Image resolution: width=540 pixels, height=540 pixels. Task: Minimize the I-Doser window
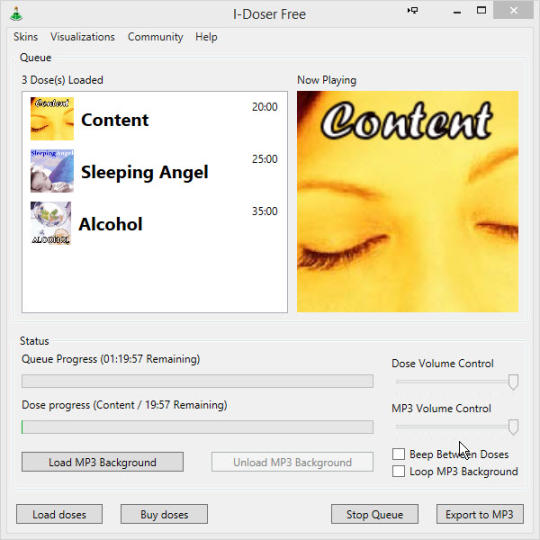(x=457, y=12)
